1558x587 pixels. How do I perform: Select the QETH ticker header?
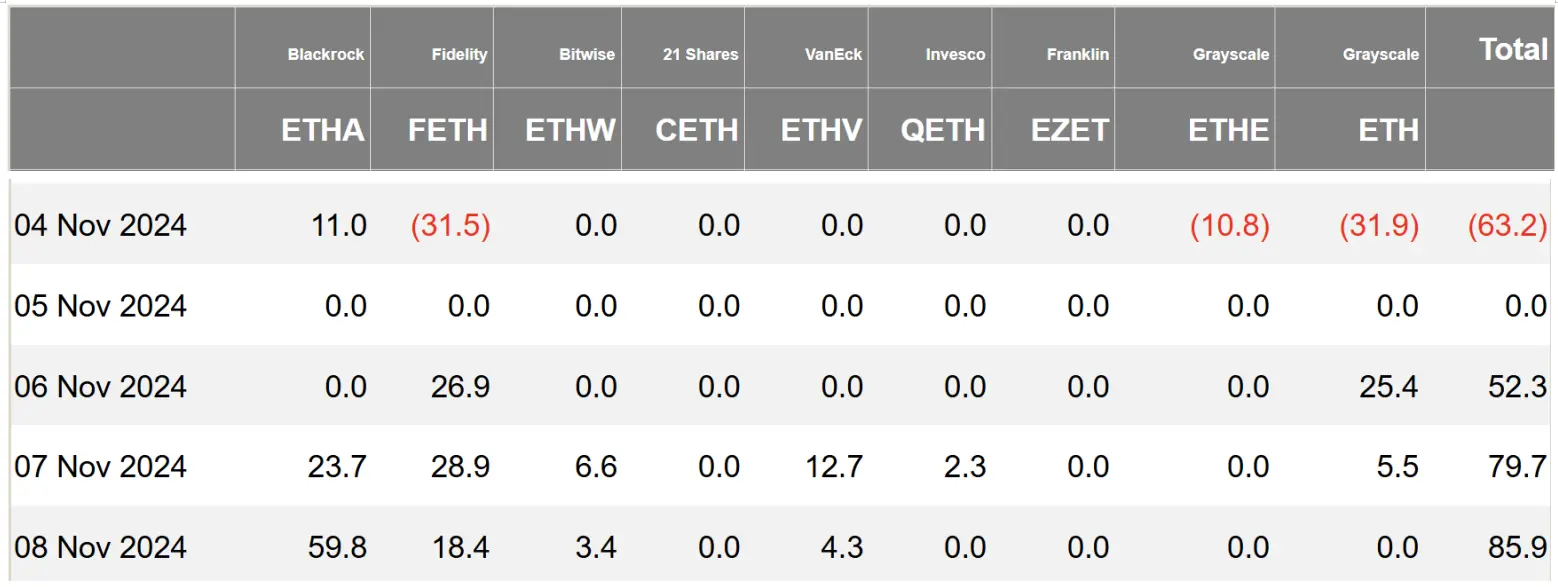(x=943, y=130)
